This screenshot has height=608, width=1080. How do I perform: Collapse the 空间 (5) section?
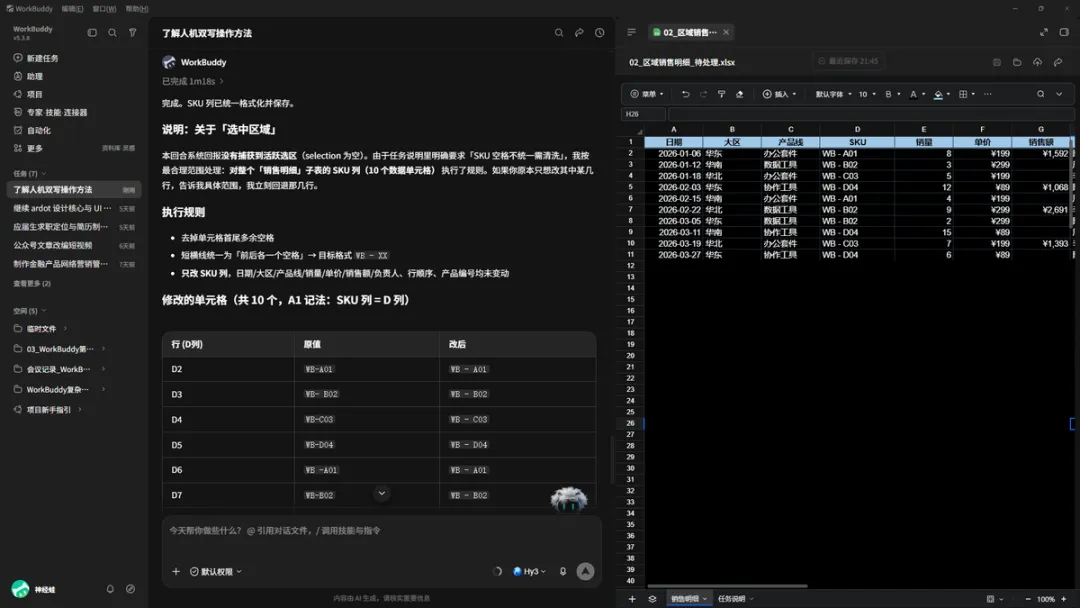[x=30, y=311]
